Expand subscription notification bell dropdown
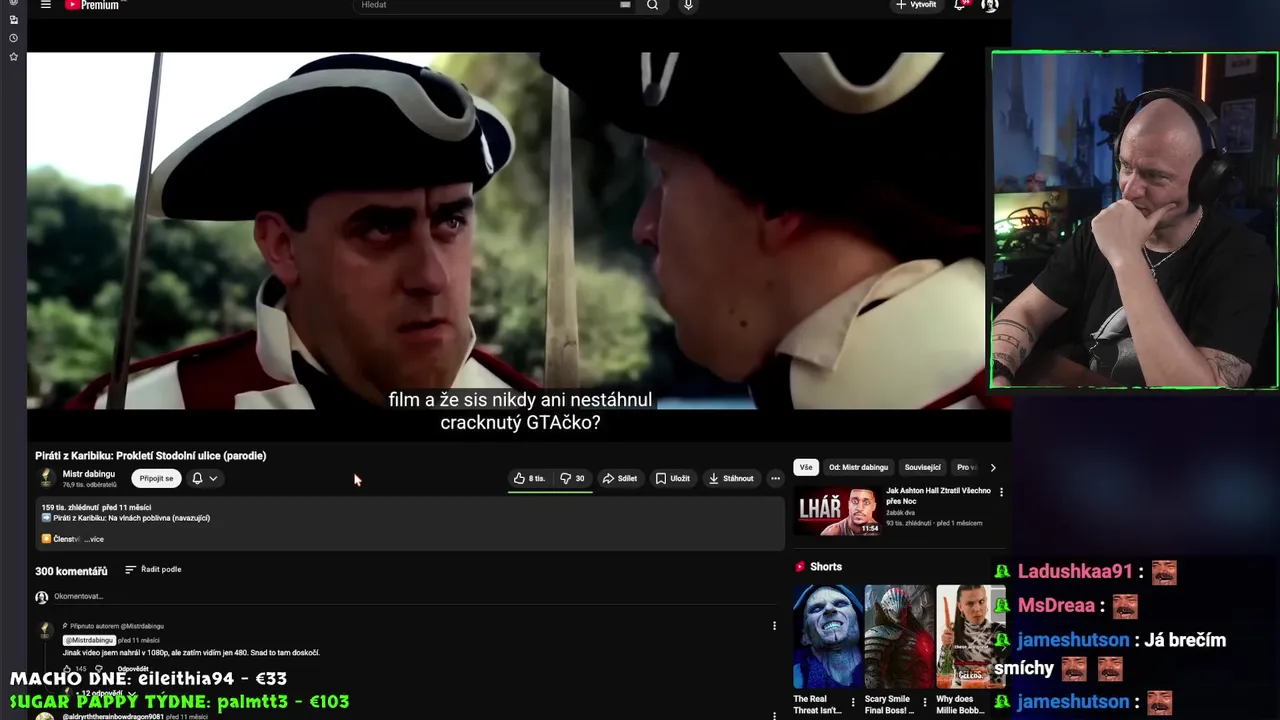The width and height of the screenshot is (1280, 720). pyautogui.click(x=204, y=478)
